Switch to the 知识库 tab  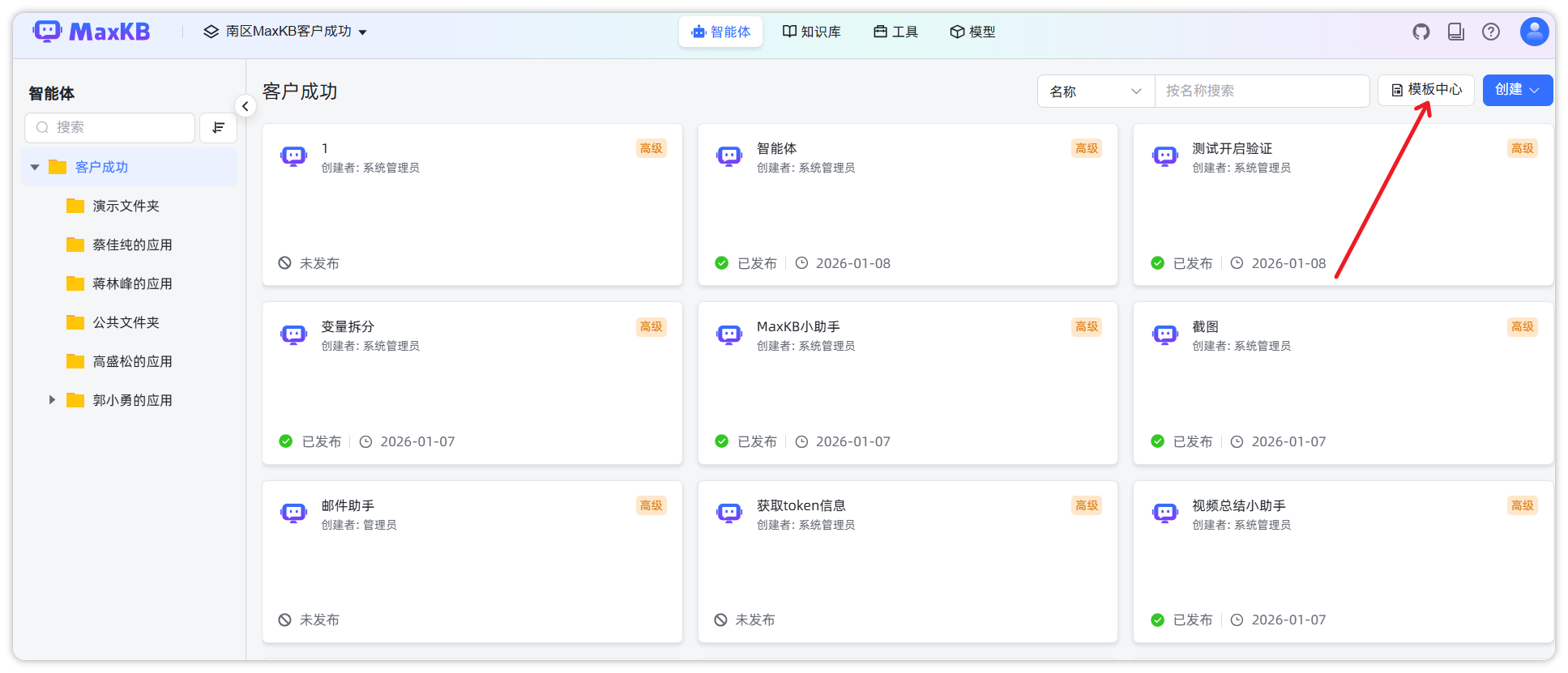tap(811, 32)
